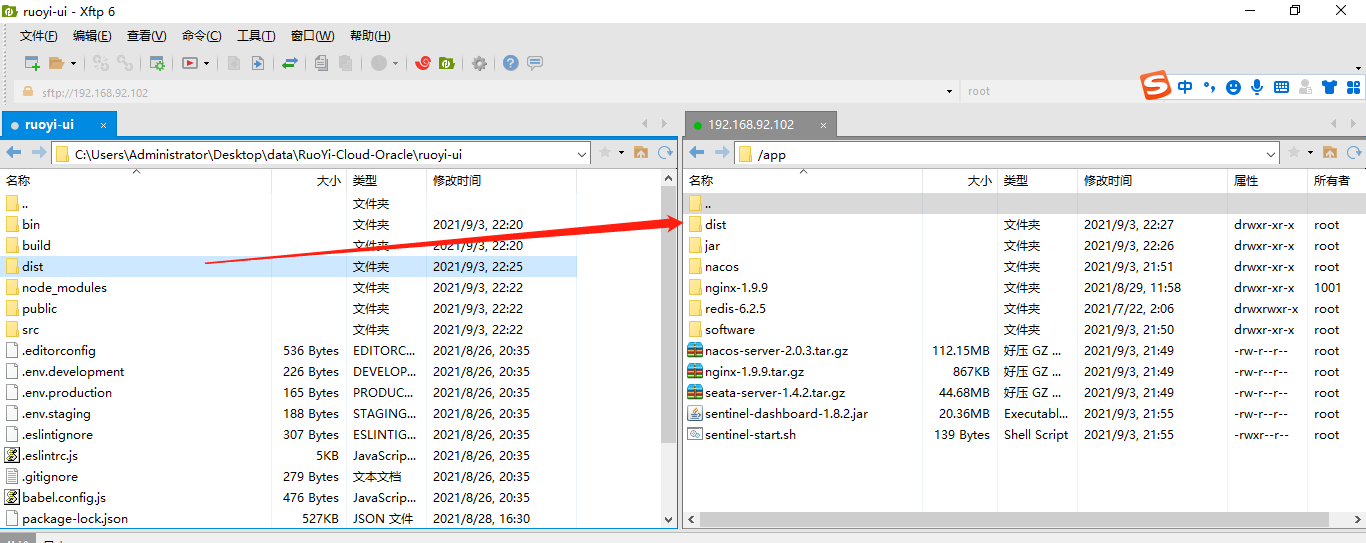
Task: Click the Open session folder icon
Action: pyautogui.click(x=56, y=63)
